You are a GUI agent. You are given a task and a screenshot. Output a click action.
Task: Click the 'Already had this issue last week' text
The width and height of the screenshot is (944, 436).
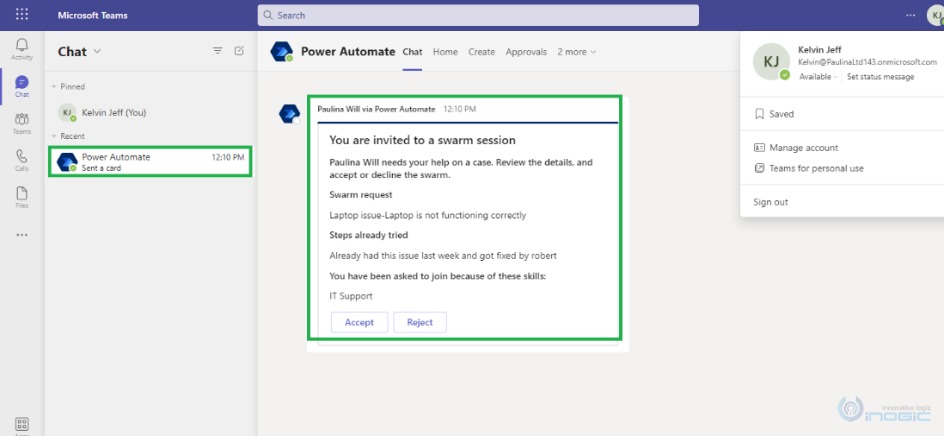442,255
